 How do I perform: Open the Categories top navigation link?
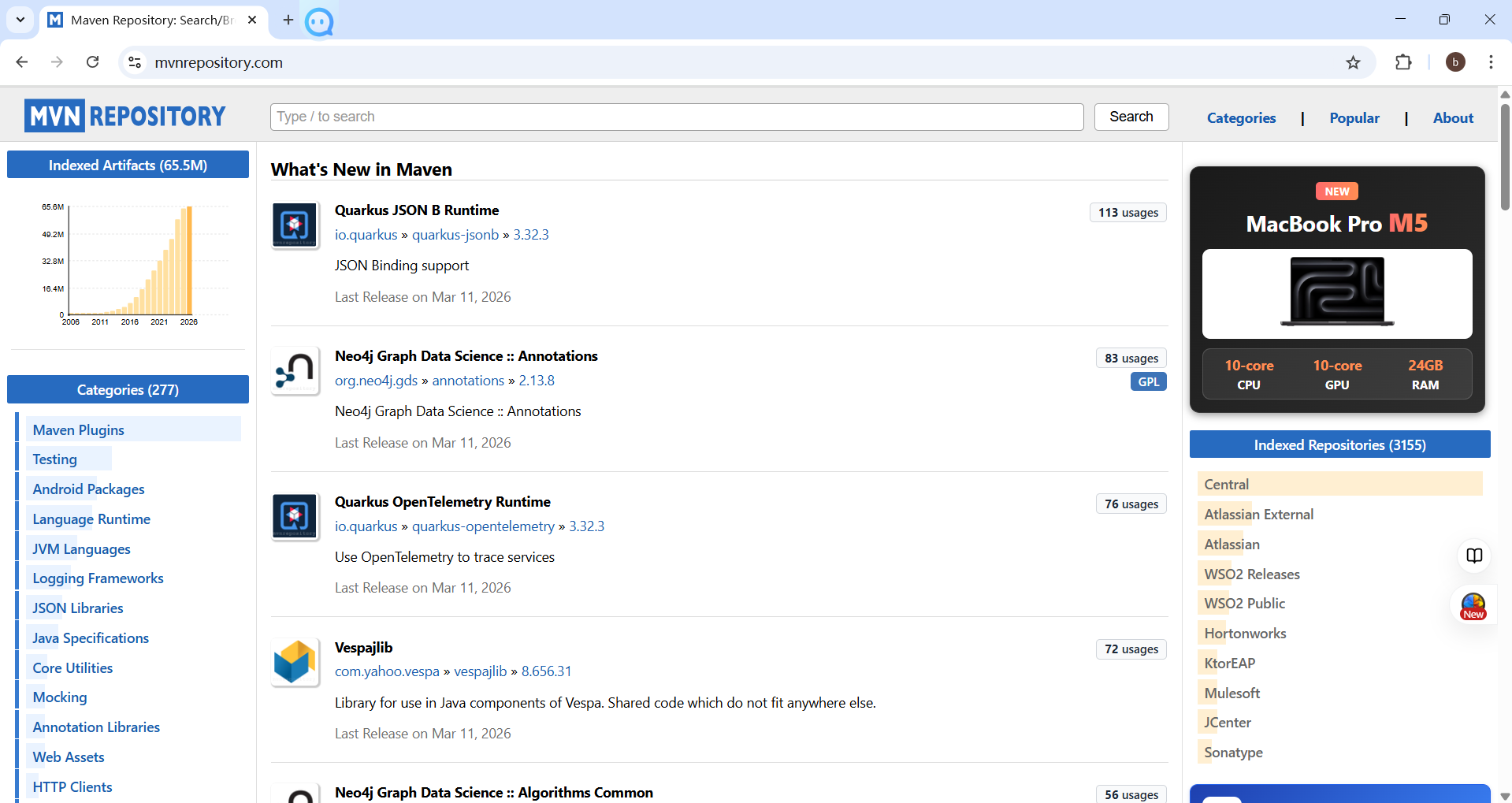pyautogui.click(x=1241, y=117)
